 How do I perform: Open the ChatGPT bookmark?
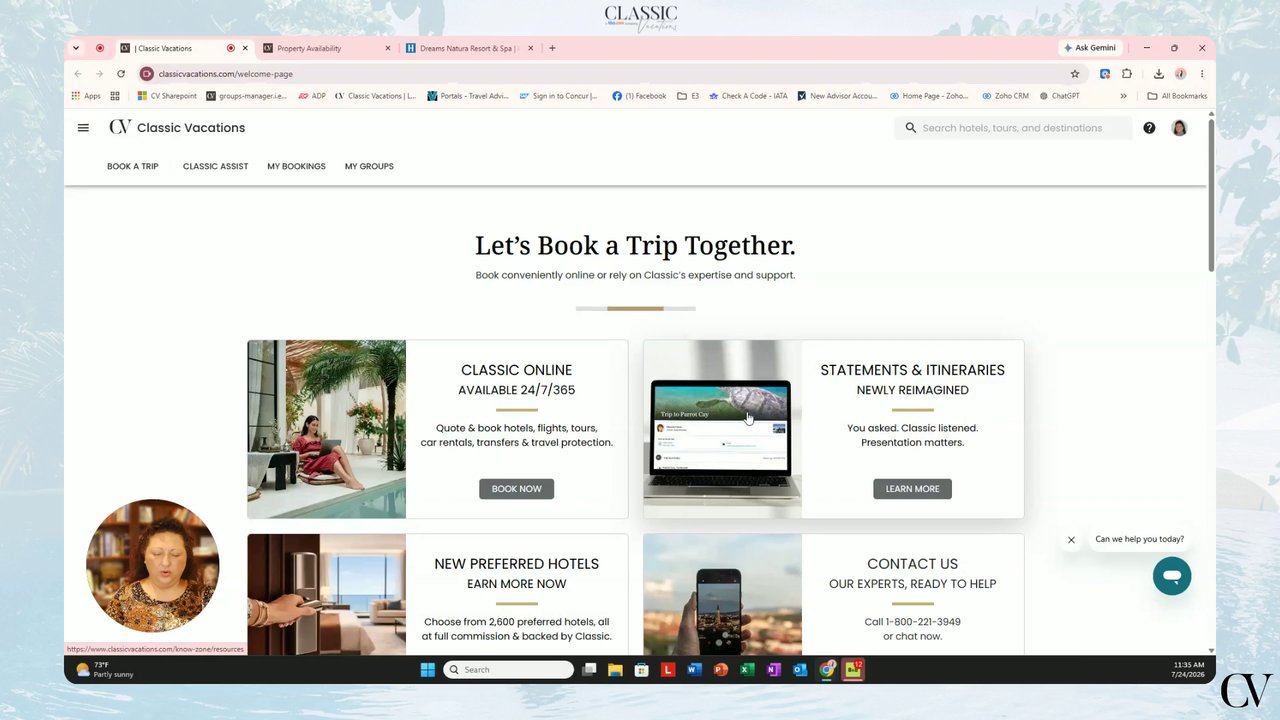1060,96
